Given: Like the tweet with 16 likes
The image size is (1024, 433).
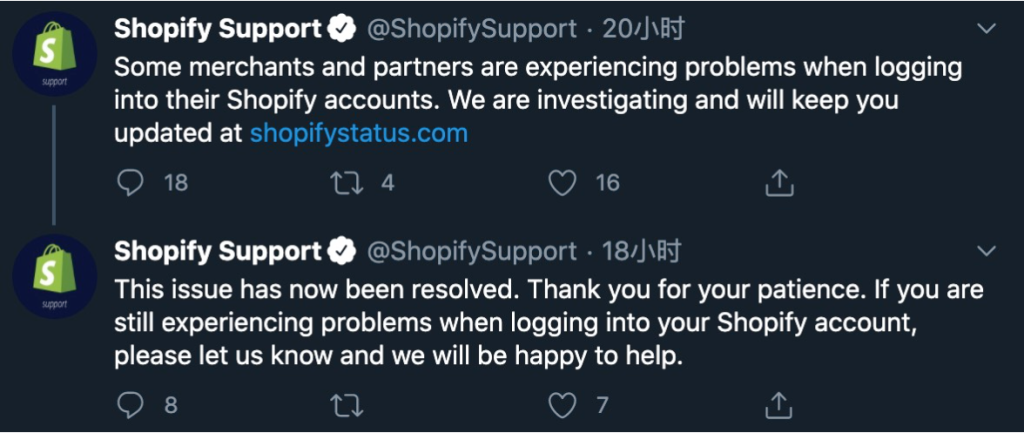Looking at the screenshot, I should pyautogui.click(x=564, y=182).
